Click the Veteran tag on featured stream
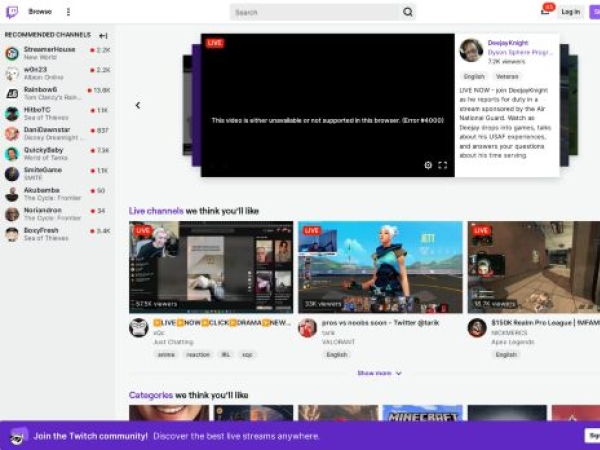Image resolution: width=600 pixels, height=450 pixels. point(507,77)
